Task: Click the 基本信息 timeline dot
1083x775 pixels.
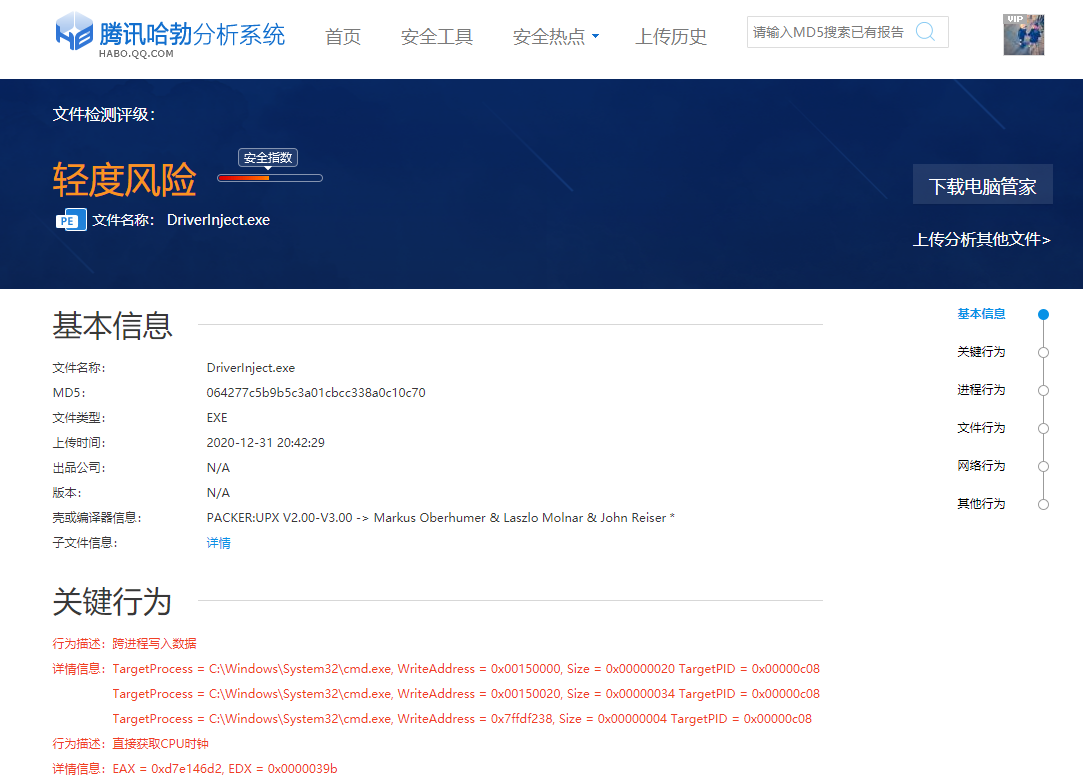Action: 1043,314
